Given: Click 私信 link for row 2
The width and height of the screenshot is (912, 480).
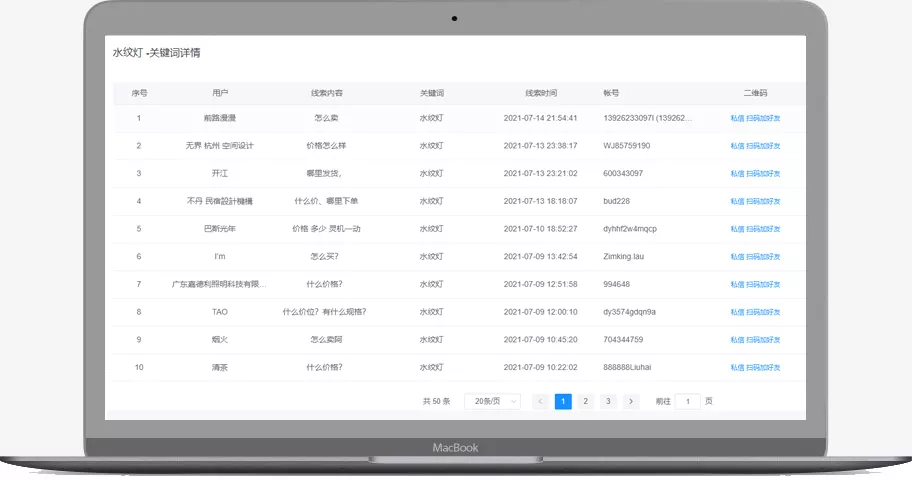Looking at the screenshot, I should 737,146.
